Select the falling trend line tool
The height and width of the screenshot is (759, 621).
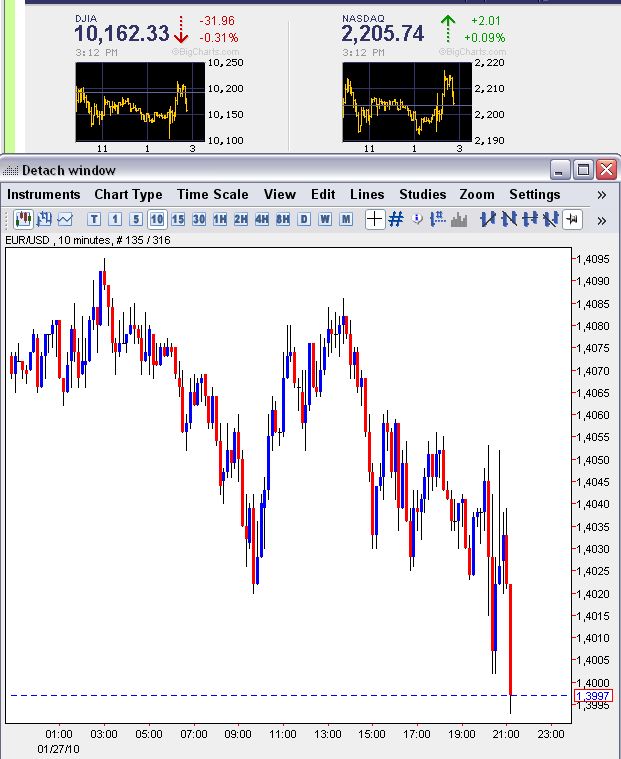click(509, 219)
